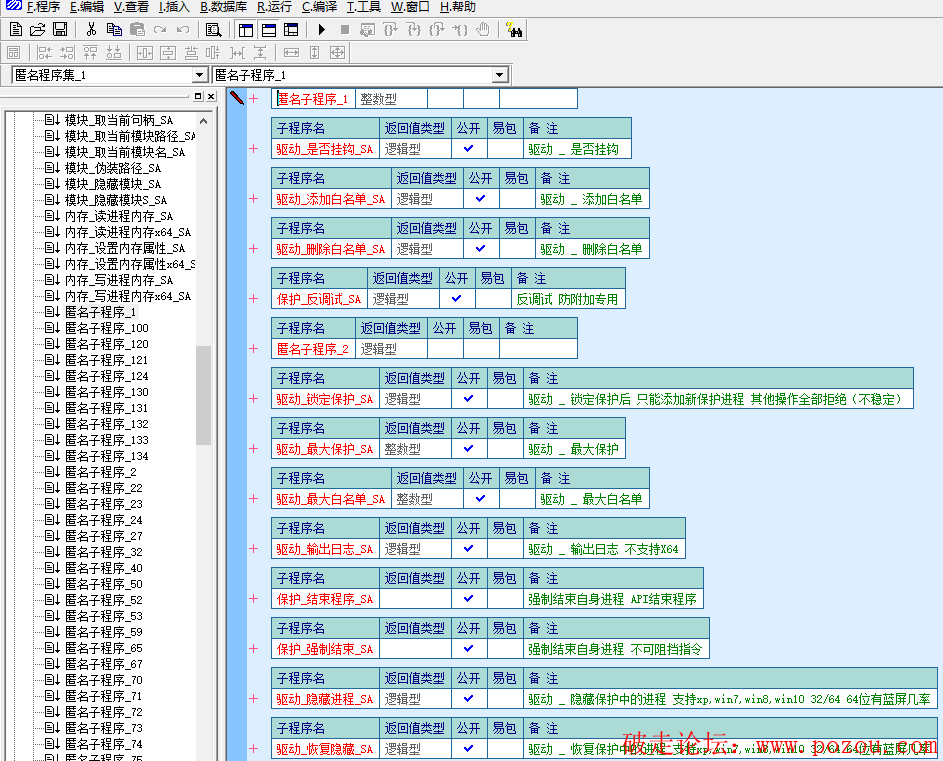Toggle the left work panel layout icon
This screenshot has height=761, width=943.
click(245, 29)
